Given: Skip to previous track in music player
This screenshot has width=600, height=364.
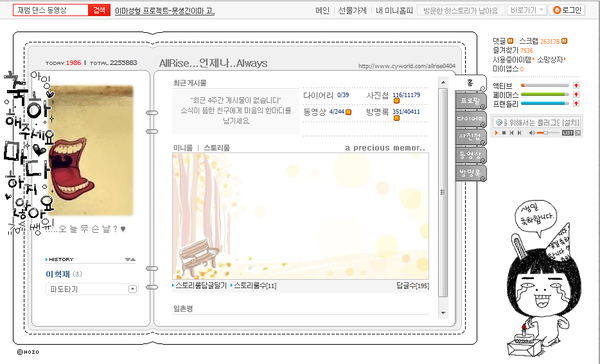Looking at the screenshot, I should click(512, 133).
